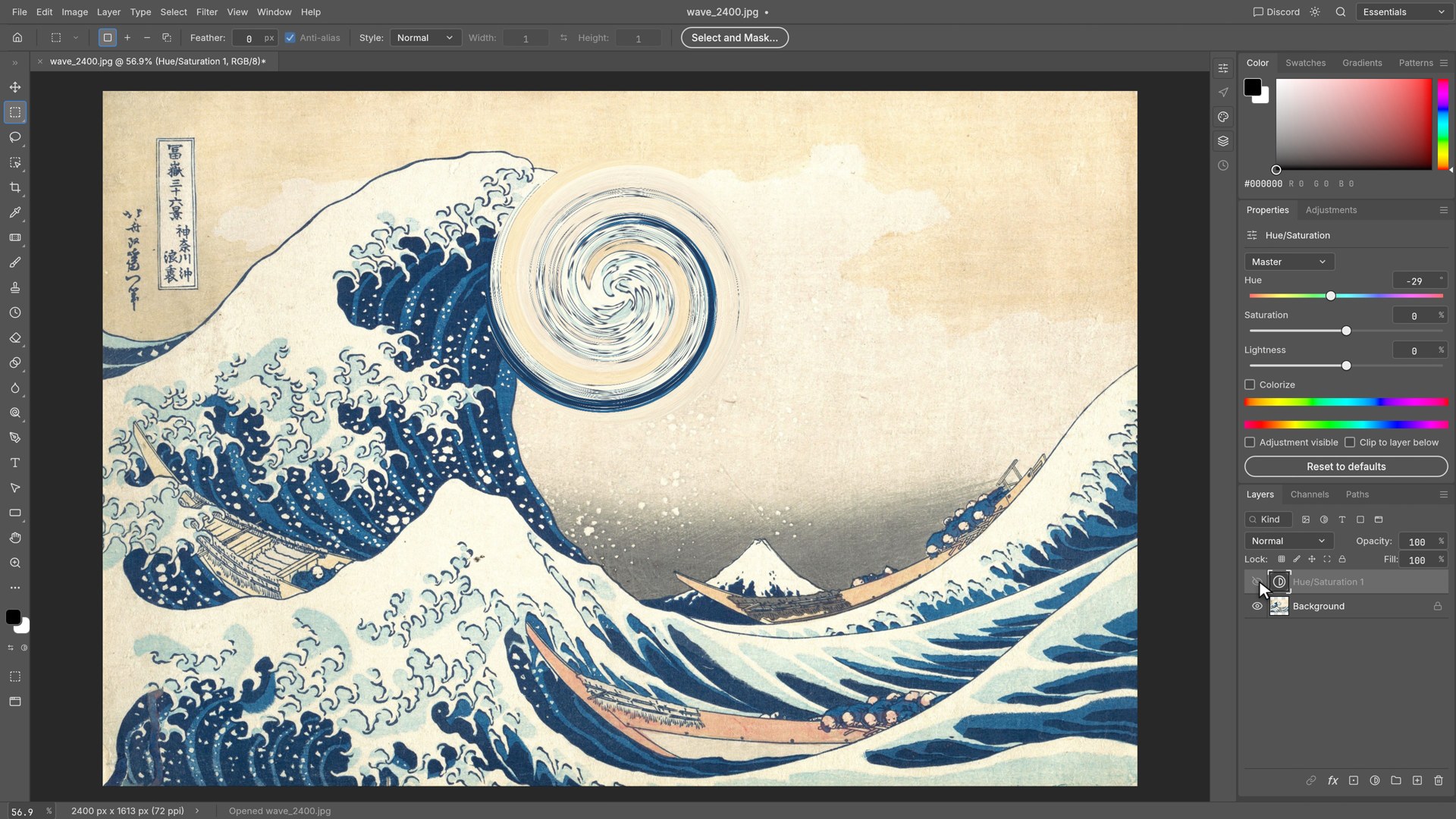Select the Crop tool
1456x819 pixels.
coord(15,187)
